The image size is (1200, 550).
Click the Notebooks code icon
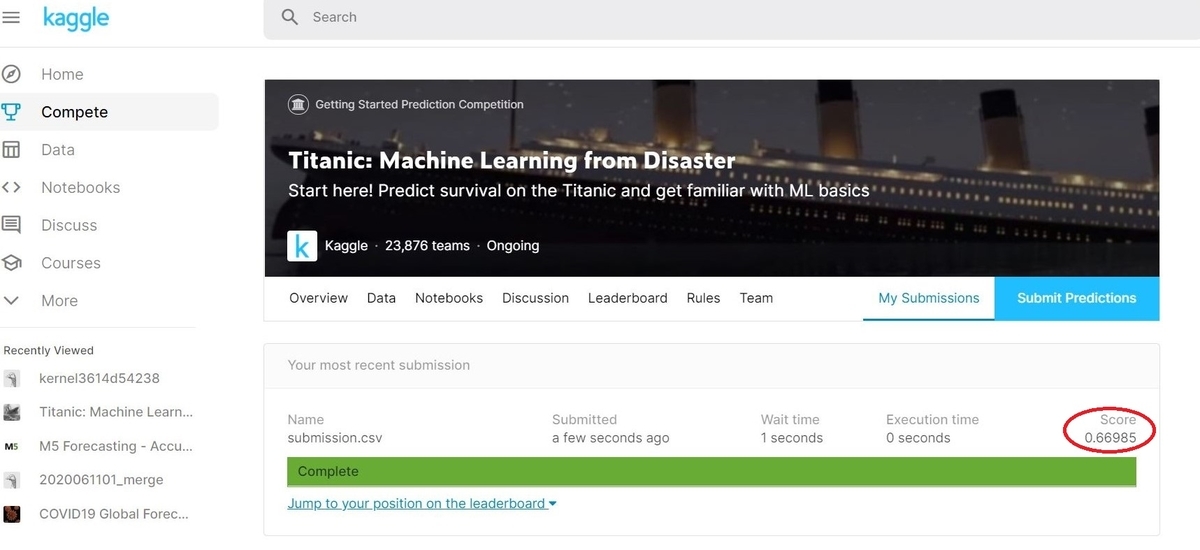(12, 187)
